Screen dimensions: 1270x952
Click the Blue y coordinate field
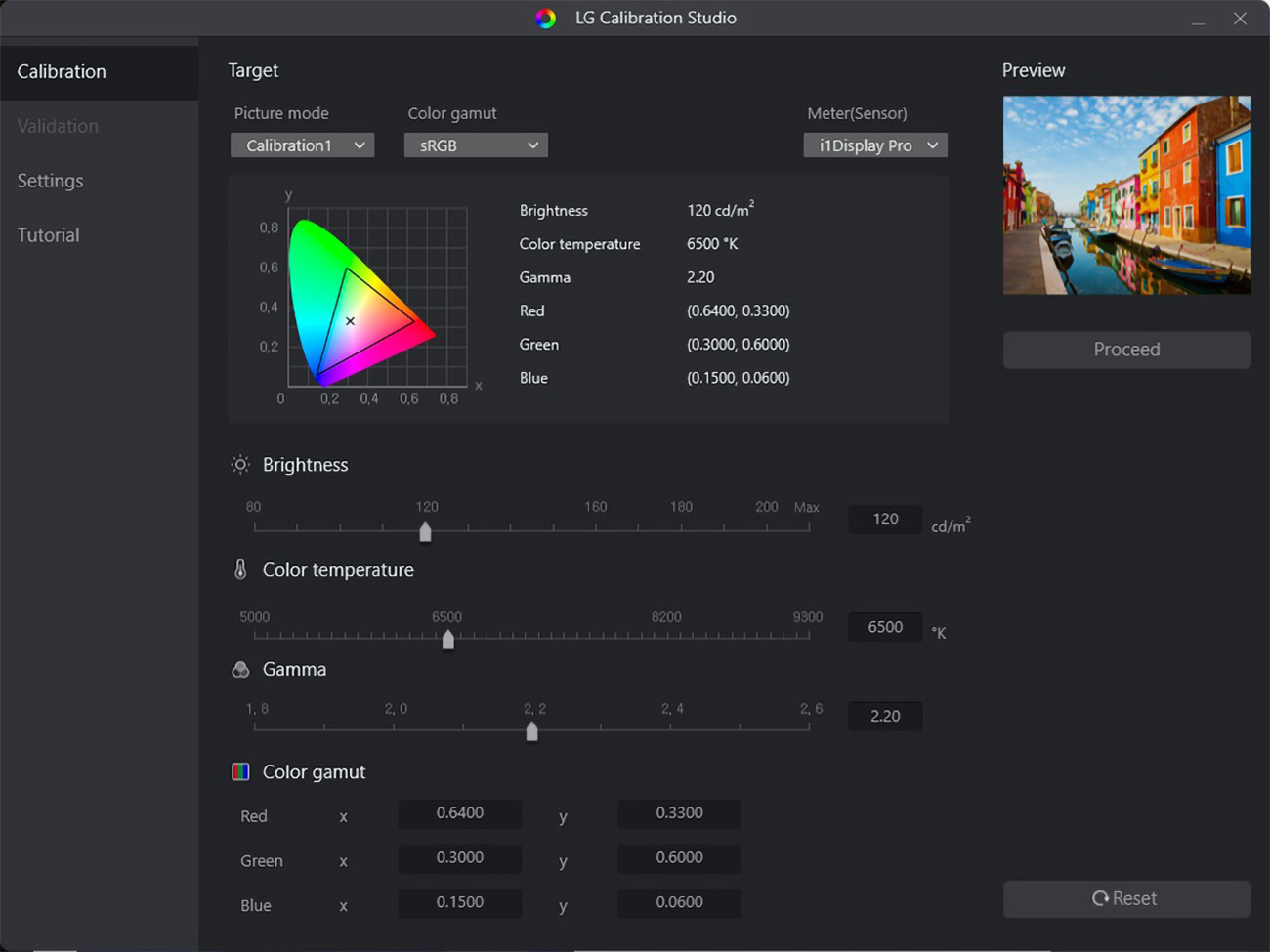pyautogui.click(x=679, y=902)
